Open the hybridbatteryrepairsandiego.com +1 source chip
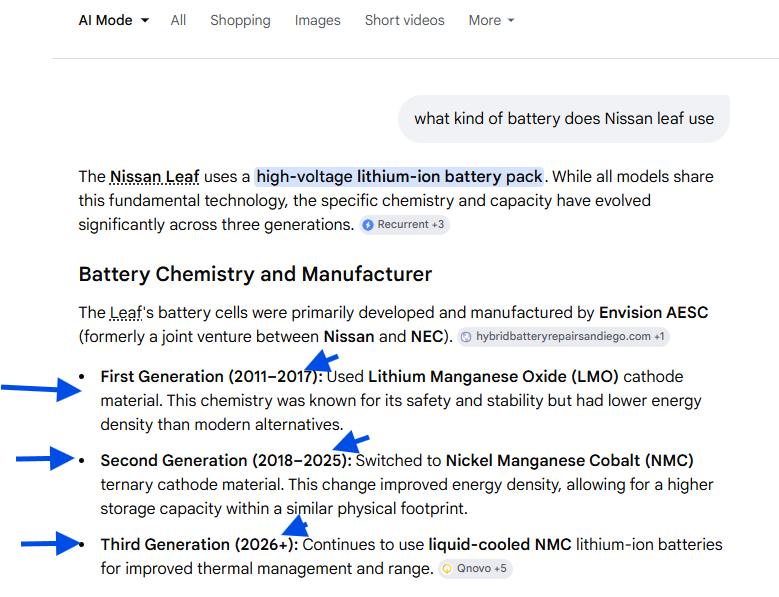The width and height of the screenshot is (779, 597). [x=563, y=337]
